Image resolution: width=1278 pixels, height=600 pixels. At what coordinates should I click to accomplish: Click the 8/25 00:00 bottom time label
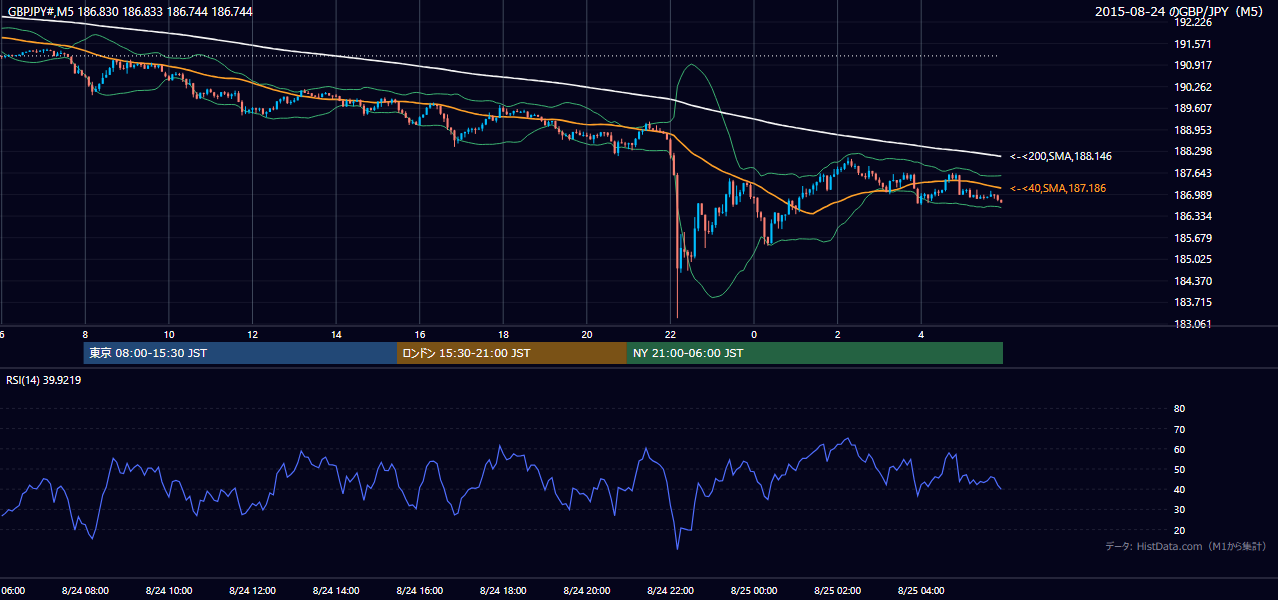[754, 591]
